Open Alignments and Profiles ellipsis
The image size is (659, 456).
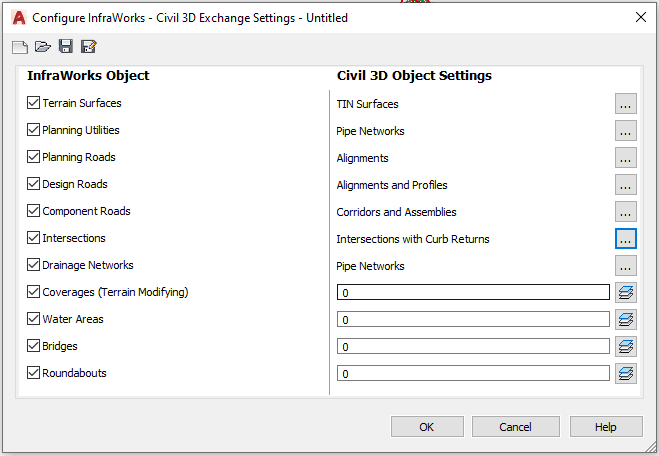point(626,185)
